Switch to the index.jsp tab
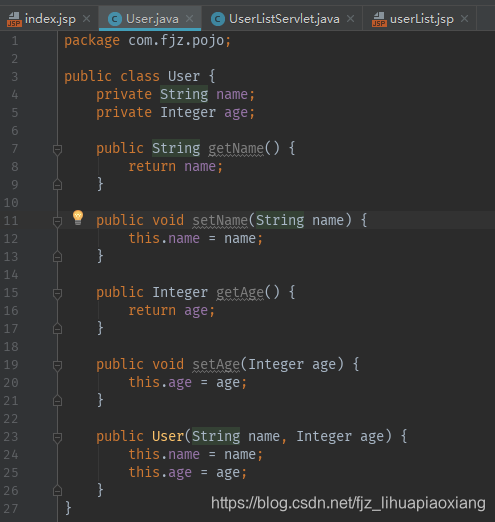Image resolution: width=495 pixels, height=522 pixels. tap(50, 19)
